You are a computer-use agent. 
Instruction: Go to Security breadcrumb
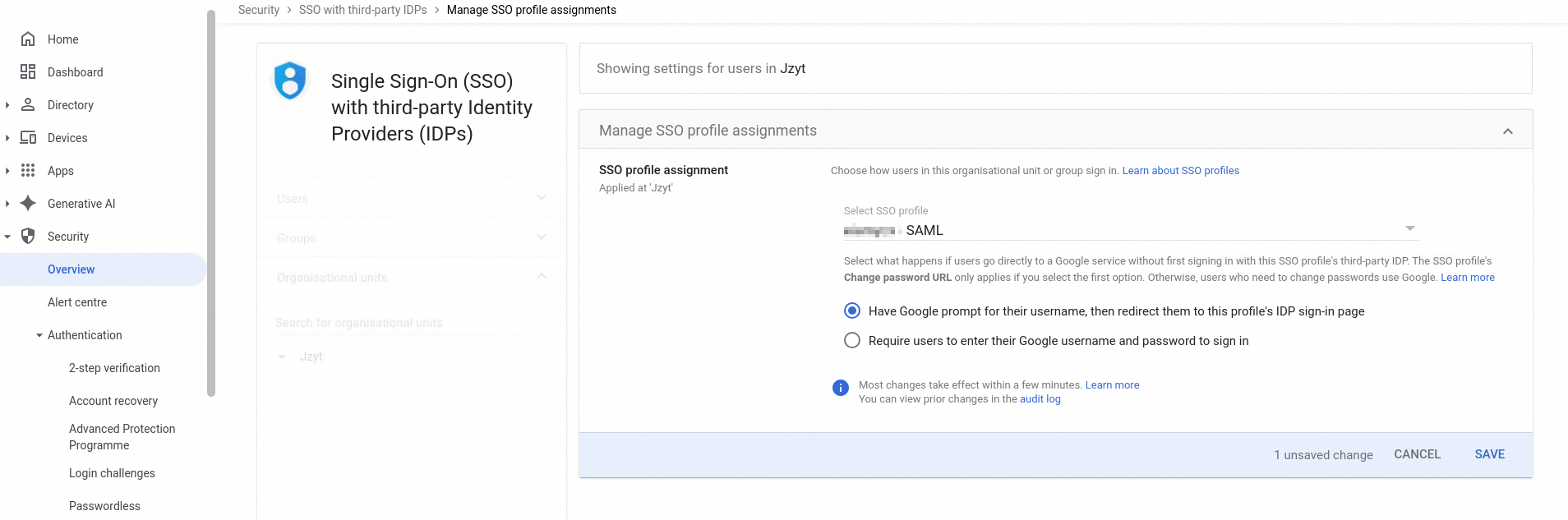[259, 10]
